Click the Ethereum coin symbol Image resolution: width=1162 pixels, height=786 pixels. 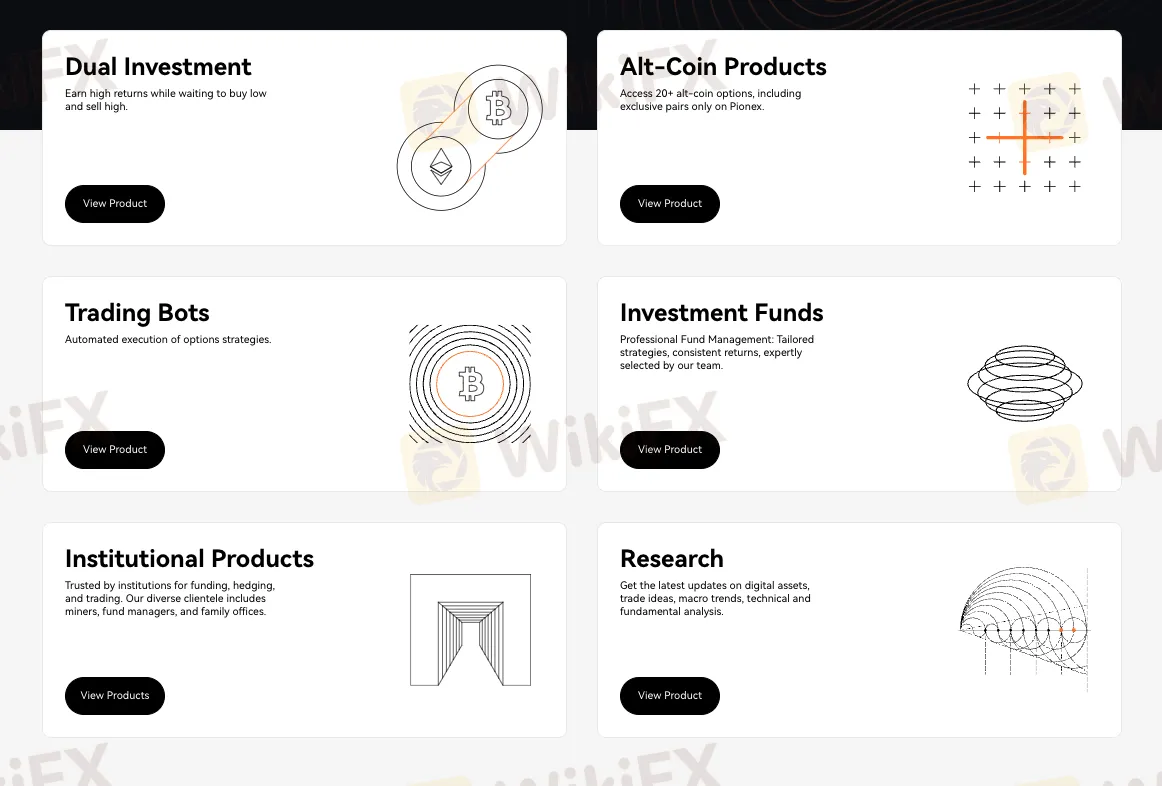click(441, 166)
